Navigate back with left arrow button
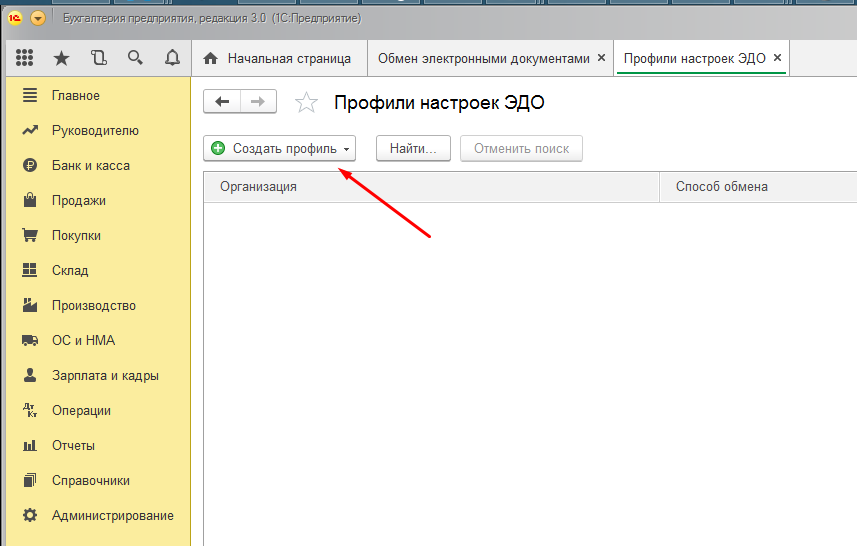Screen dimensions: 857x546 click(222, 101)
